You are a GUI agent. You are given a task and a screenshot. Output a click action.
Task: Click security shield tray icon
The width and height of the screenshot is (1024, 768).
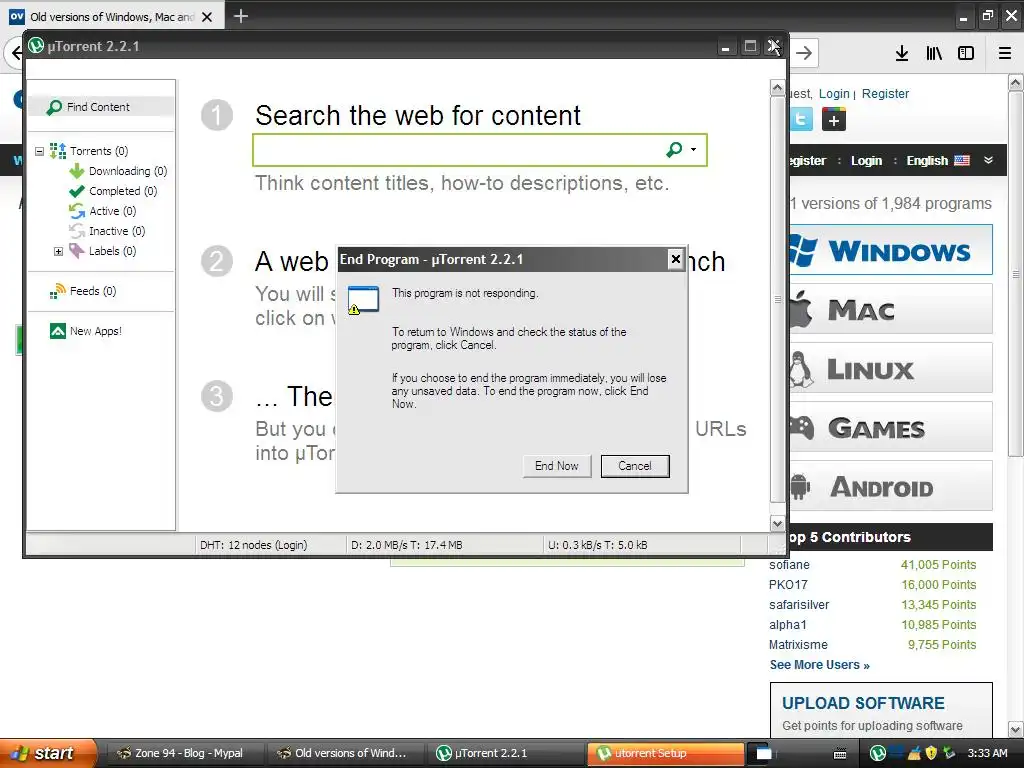931,753
